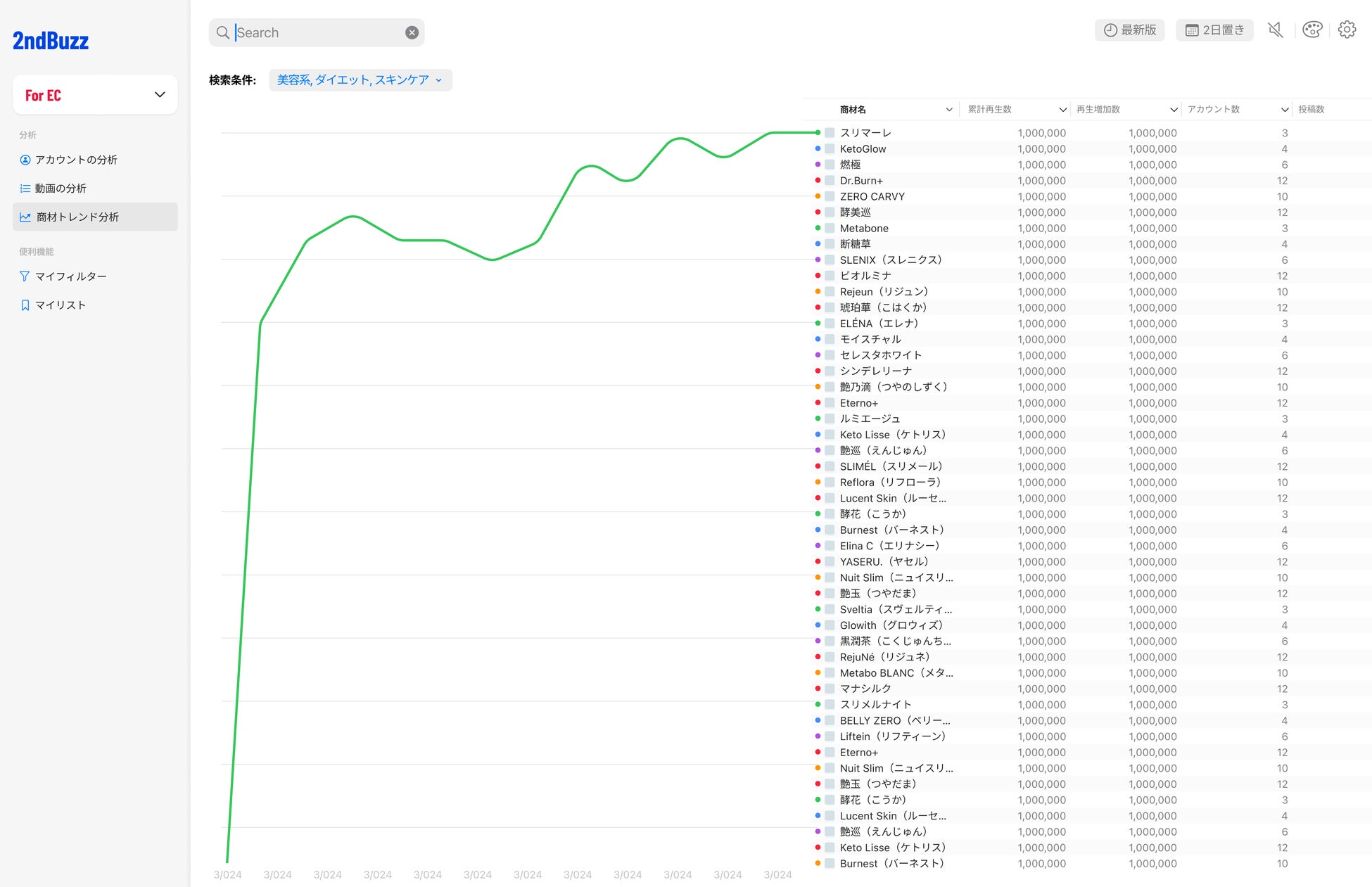This screenshot has height=887, width=1372.
Task: Open sort chevron on 商材名 column
Action: [949, 110]
